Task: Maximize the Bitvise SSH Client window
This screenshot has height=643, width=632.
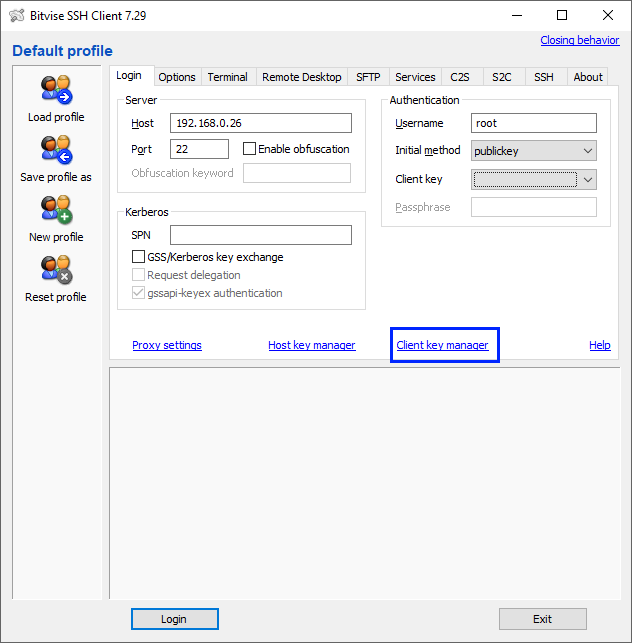Action: pos(562,16)
